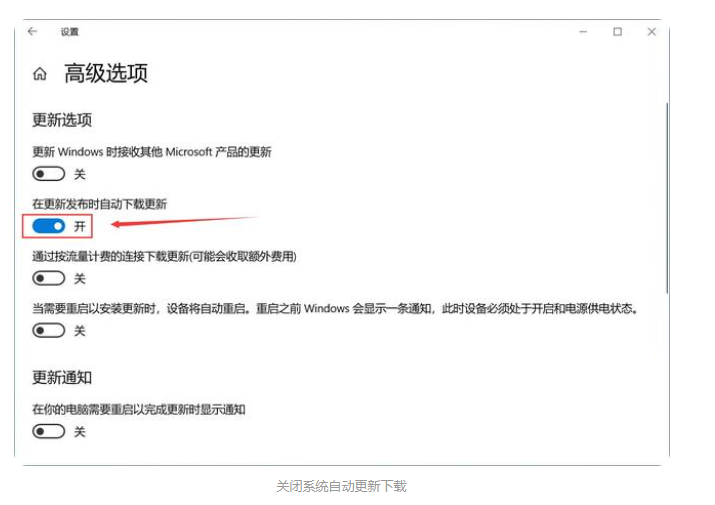Enable the restart notification toggle

coord(49,431)
